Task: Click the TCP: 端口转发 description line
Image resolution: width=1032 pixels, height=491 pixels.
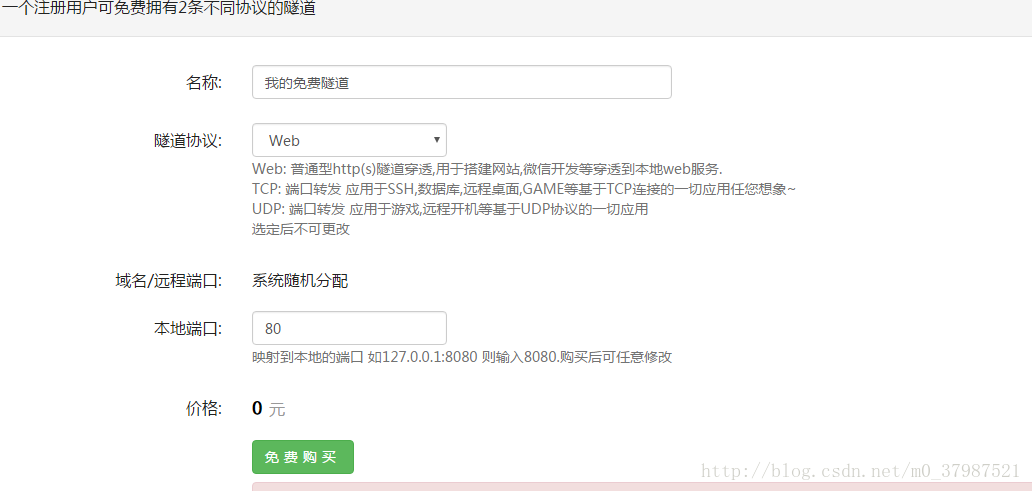Action: [x=524, y=190]
